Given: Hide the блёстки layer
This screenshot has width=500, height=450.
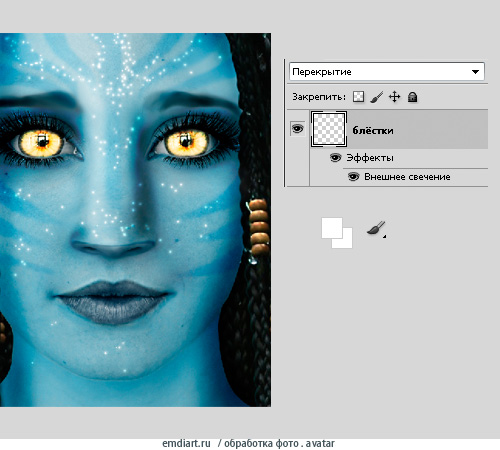Looking at the screenshot, I should point(297,129).
